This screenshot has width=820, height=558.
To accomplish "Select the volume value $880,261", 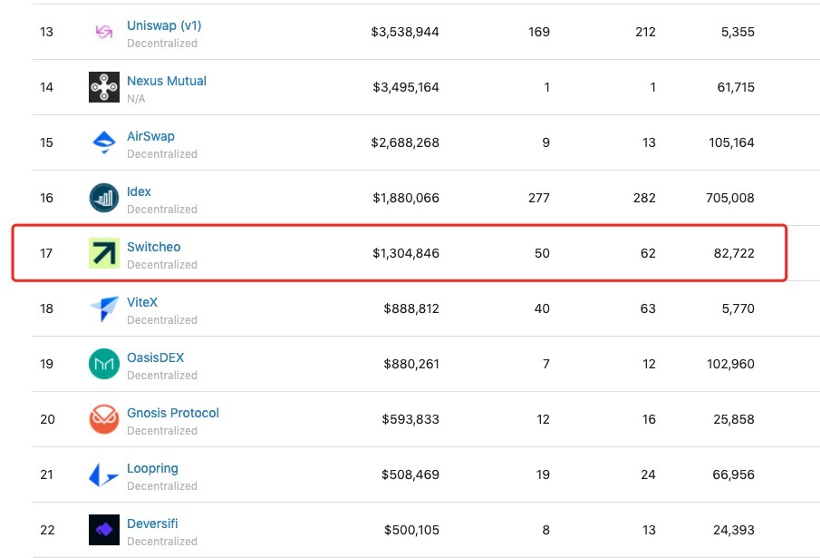I will click(x=412, y=364).
